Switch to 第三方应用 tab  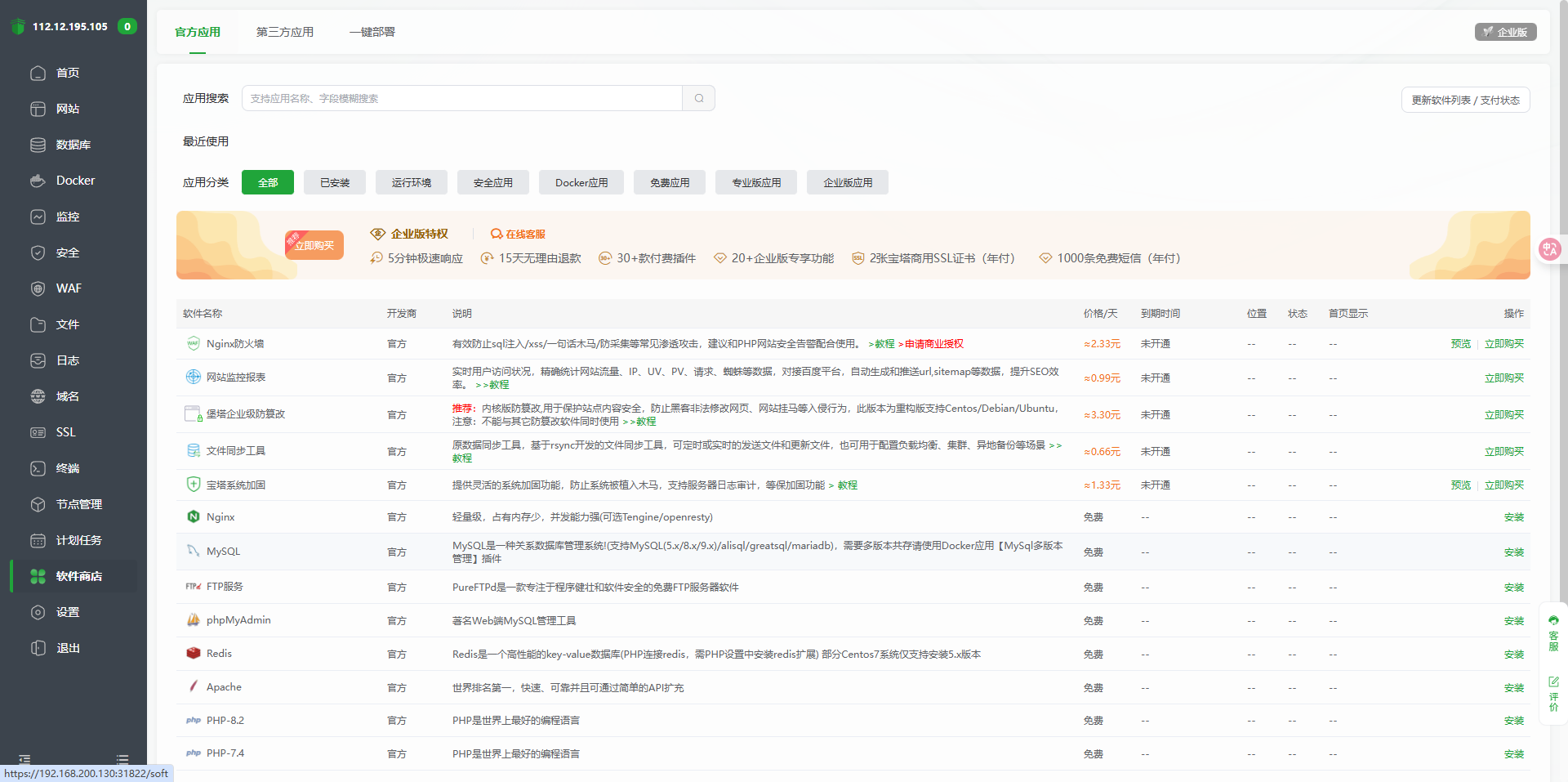click(x=285, y=32)
